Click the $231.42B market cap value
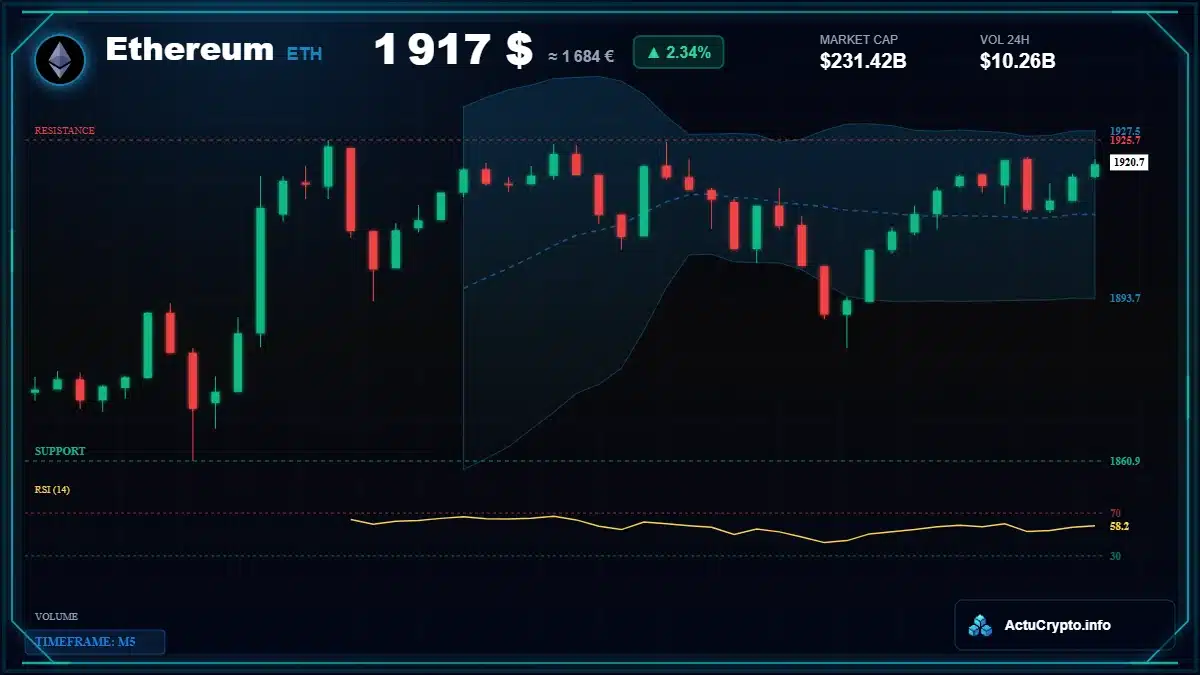The image size is (1200, 675). 863,61
